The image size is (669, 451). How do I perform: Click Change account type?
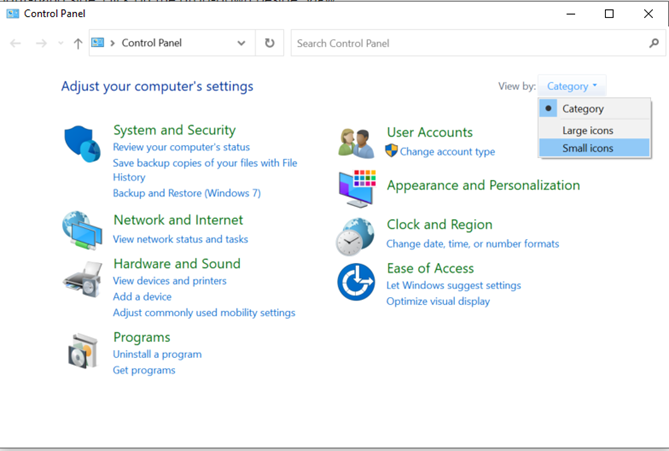coord(448,151)
